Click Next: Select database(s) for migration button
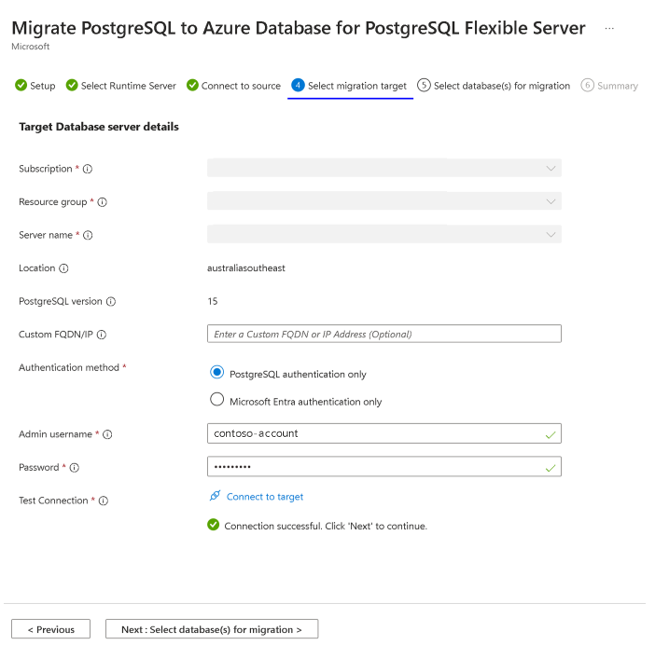 (212, 629)
